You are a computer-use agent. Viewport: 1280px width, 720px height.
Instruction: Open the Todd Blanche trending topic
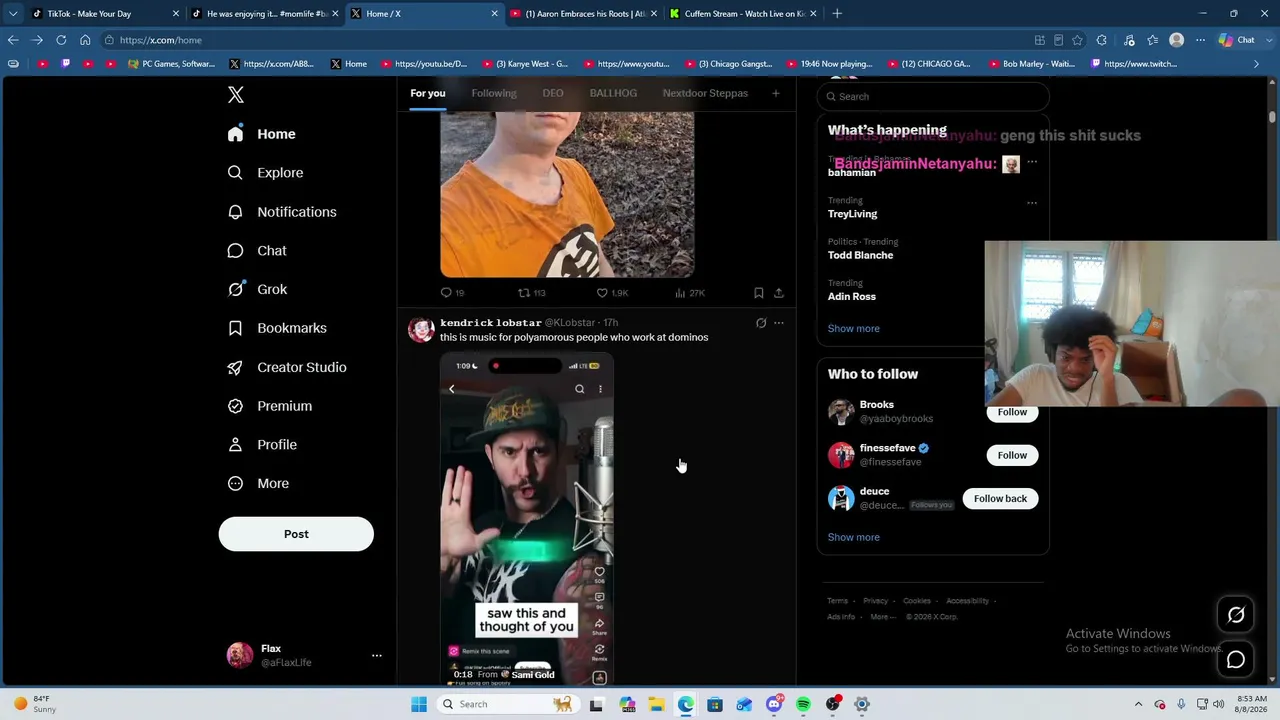(860, 256)
